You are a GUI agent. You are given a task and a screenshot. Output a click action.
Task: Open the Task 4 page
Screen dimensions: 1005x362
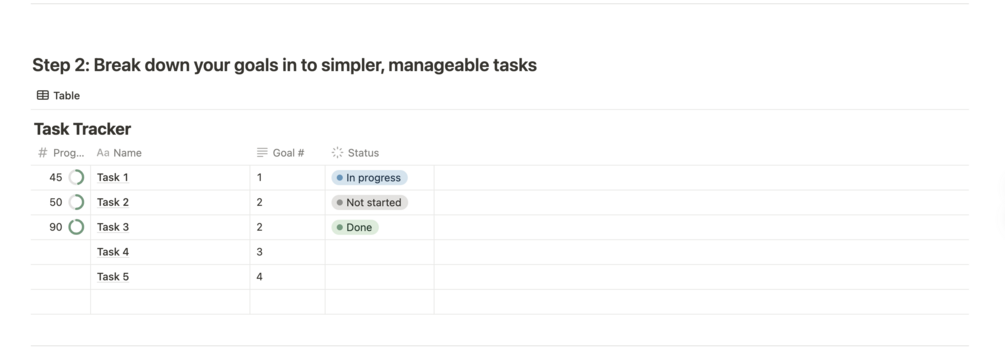pyautogui.click(x=113, y=252)
